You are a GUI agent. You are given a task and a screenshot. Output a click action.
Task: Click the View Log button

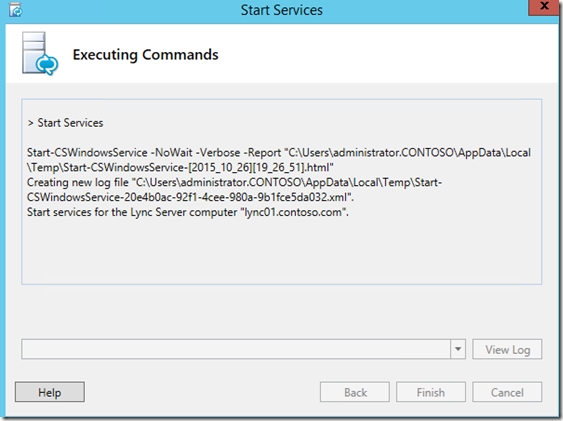point(507,349)
